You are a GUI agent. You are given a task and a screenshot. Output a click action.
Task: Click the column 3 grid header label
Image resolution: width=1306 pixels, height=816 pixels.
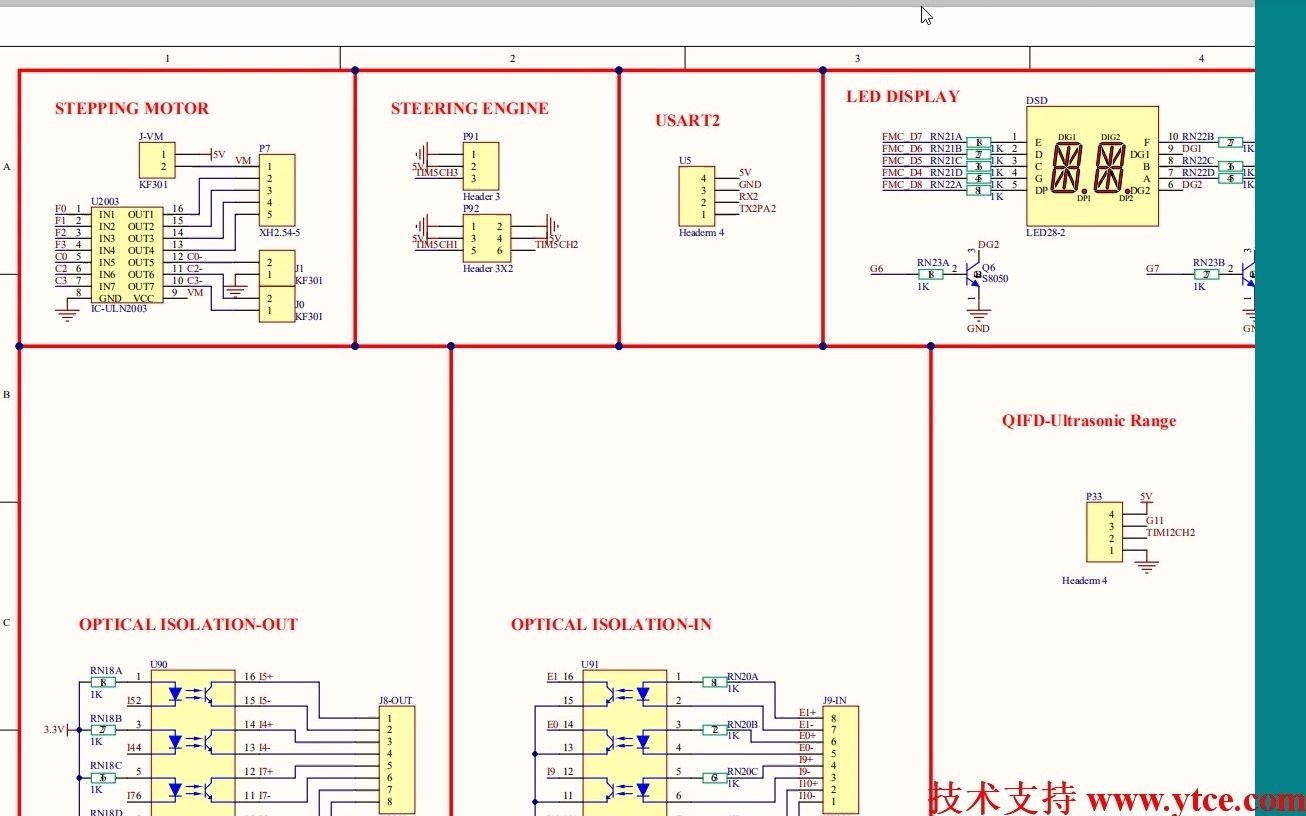point(857,57)
